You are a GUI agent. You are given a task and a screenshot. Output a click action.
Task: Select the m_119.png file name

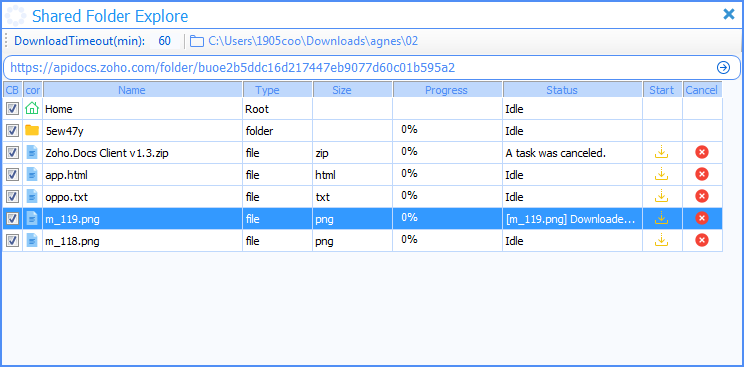72,219
